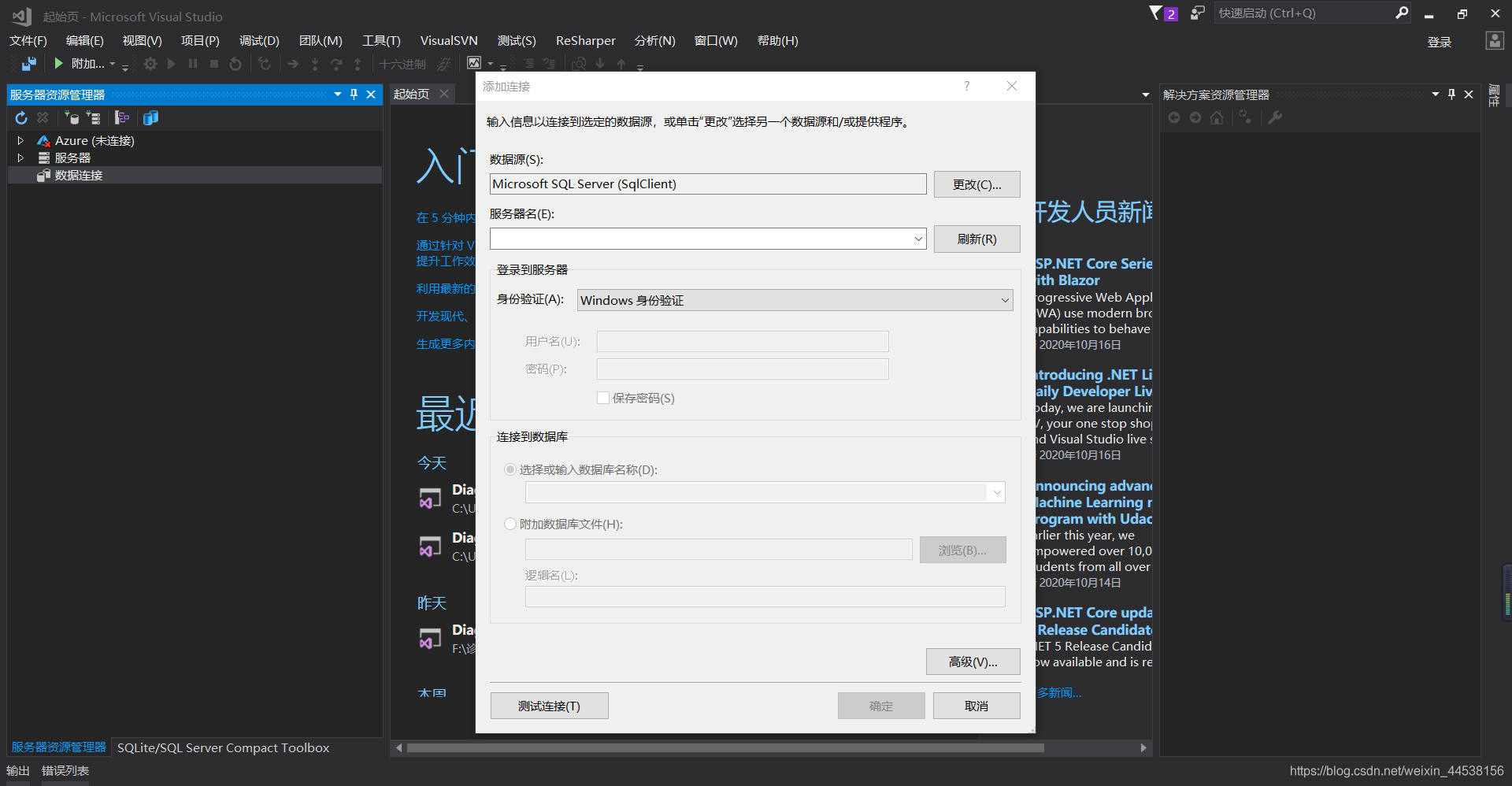1512x786 pixels.
Task: Click the Quick Launch magnifier icon
Action: 1402,13
